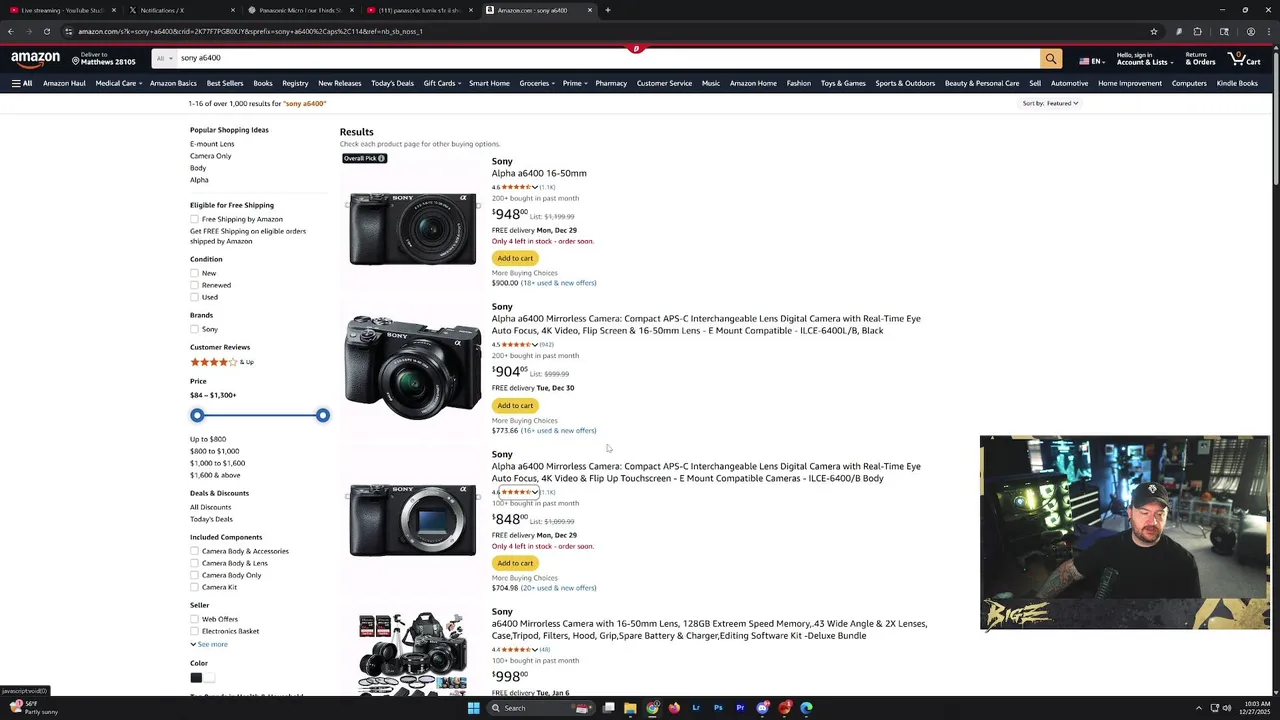
Task: Click the left price slider handle
Action: point(197,415)
